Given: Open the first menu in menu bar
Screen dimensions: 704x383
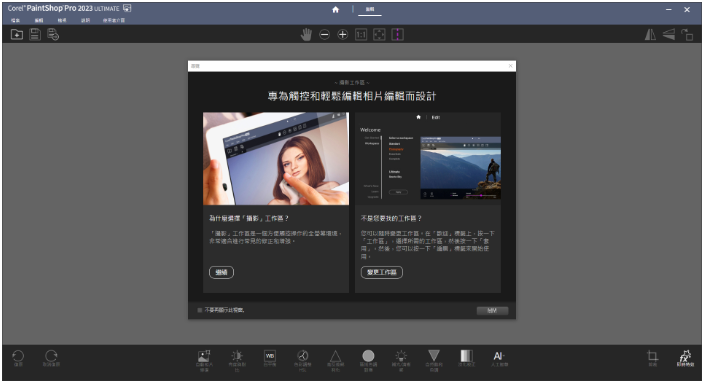Looking at the screenshot, I should (16, 20).
